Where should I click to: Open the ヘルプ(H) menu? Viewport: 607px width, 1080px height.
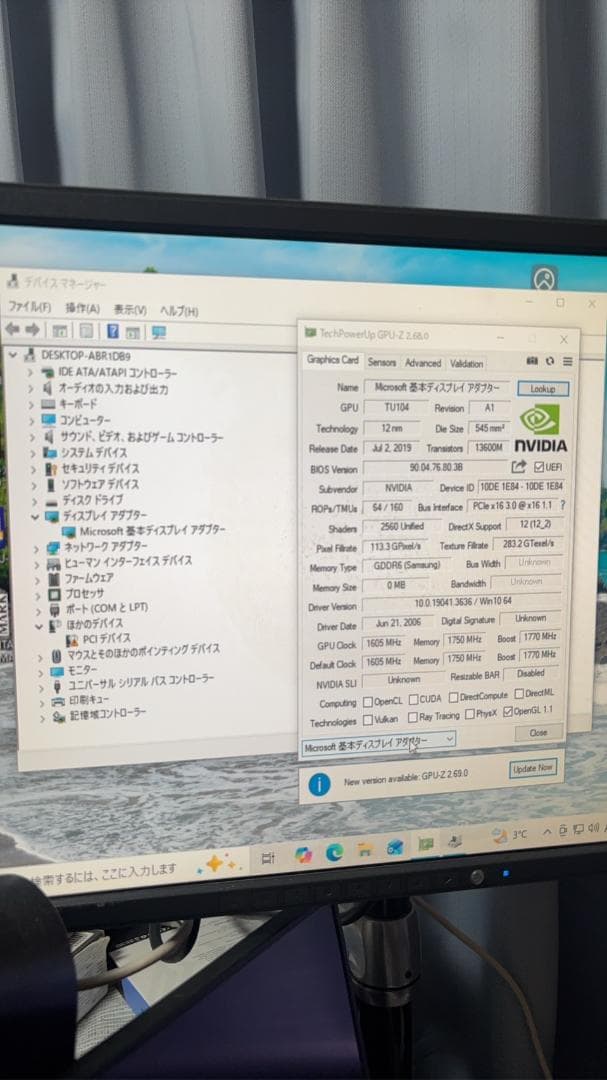[x=179, y=311]
